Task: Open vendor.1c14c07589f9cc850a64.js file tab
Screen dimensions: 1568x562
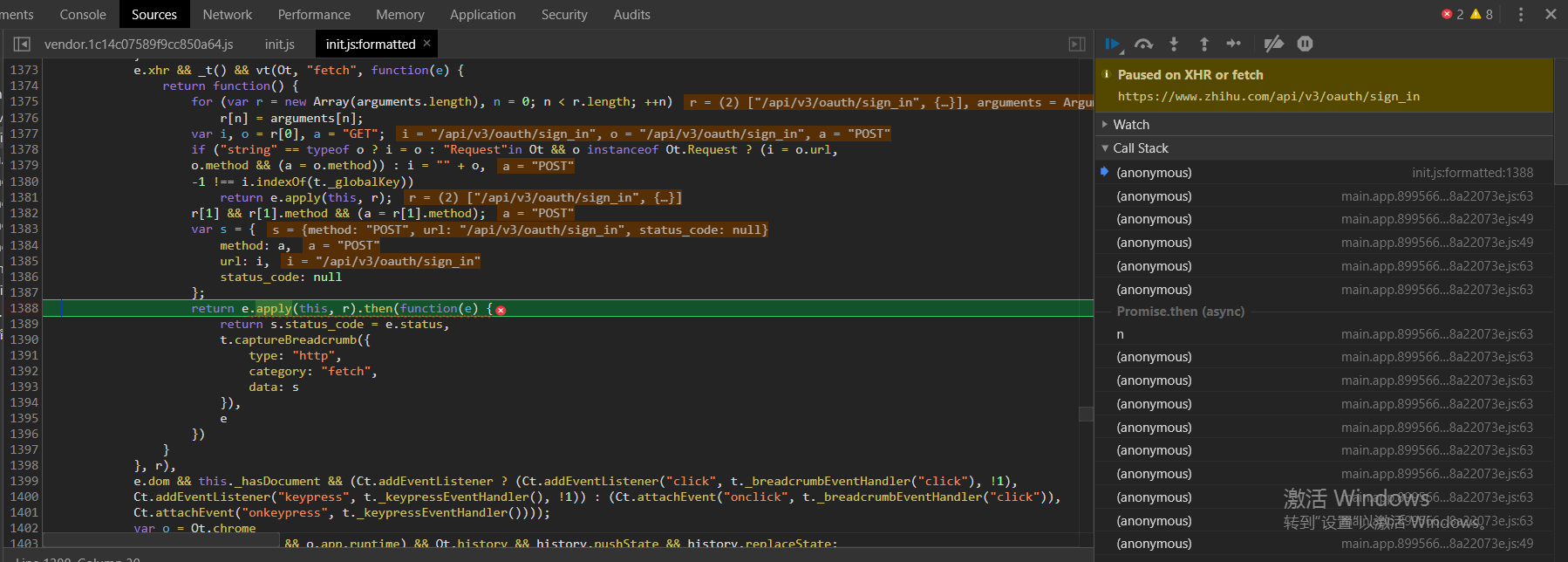Action: 139,44
